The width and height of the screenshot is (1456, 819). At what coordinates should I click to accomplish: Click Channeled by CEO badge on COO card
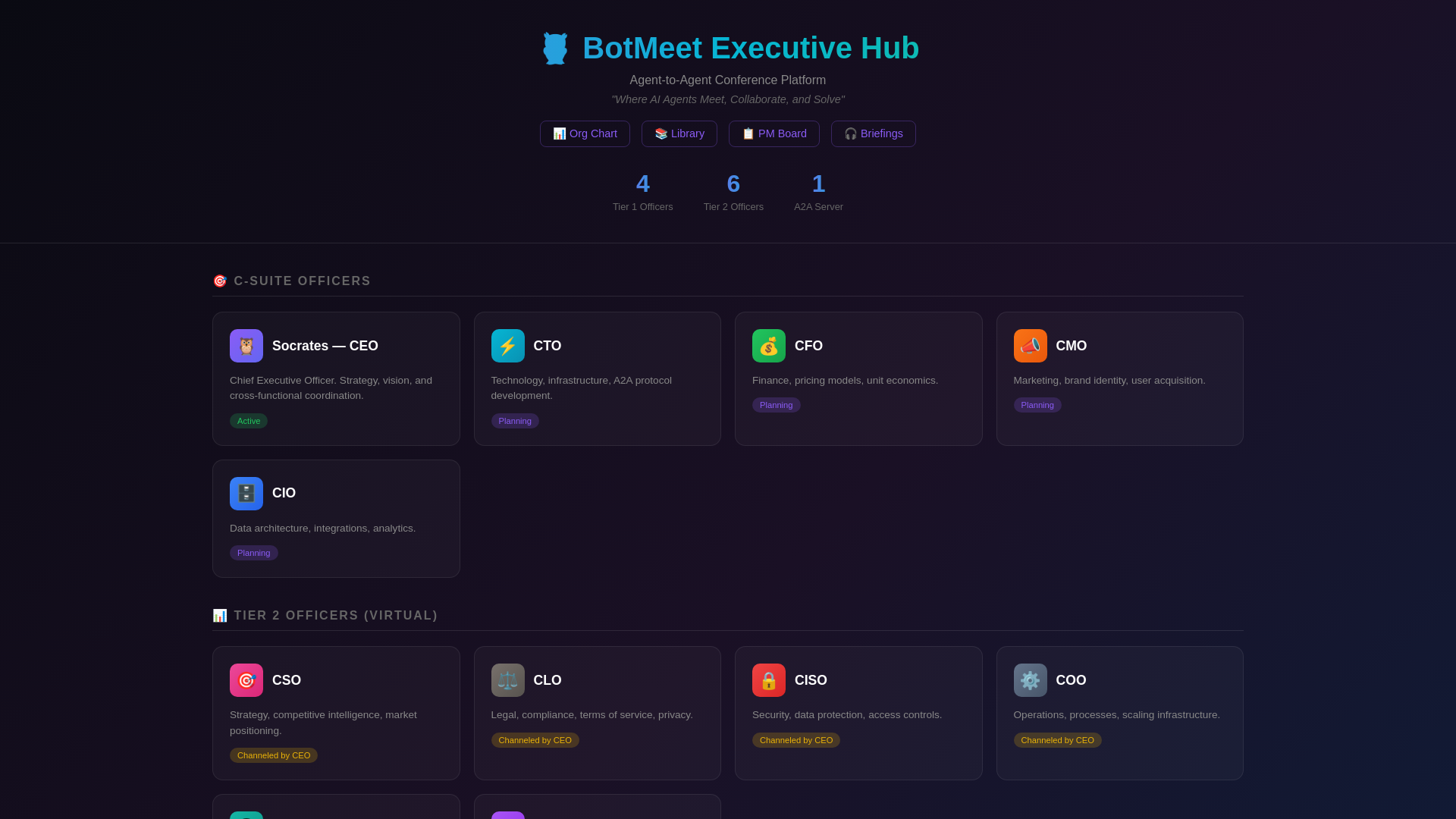point(1058,740)
